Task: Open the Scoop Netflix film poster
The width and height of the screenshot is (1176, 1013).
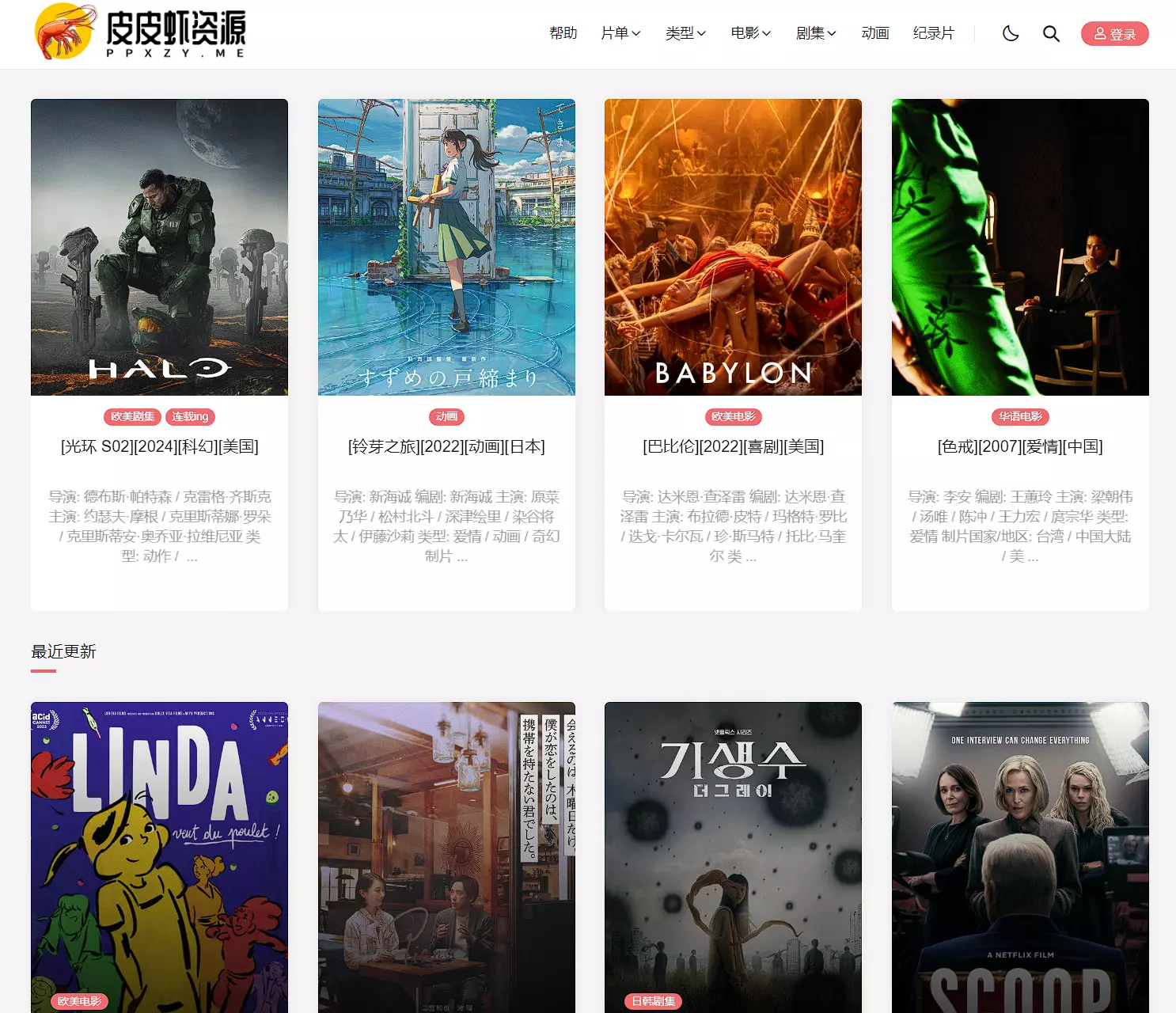Action: coord(1020,855)
